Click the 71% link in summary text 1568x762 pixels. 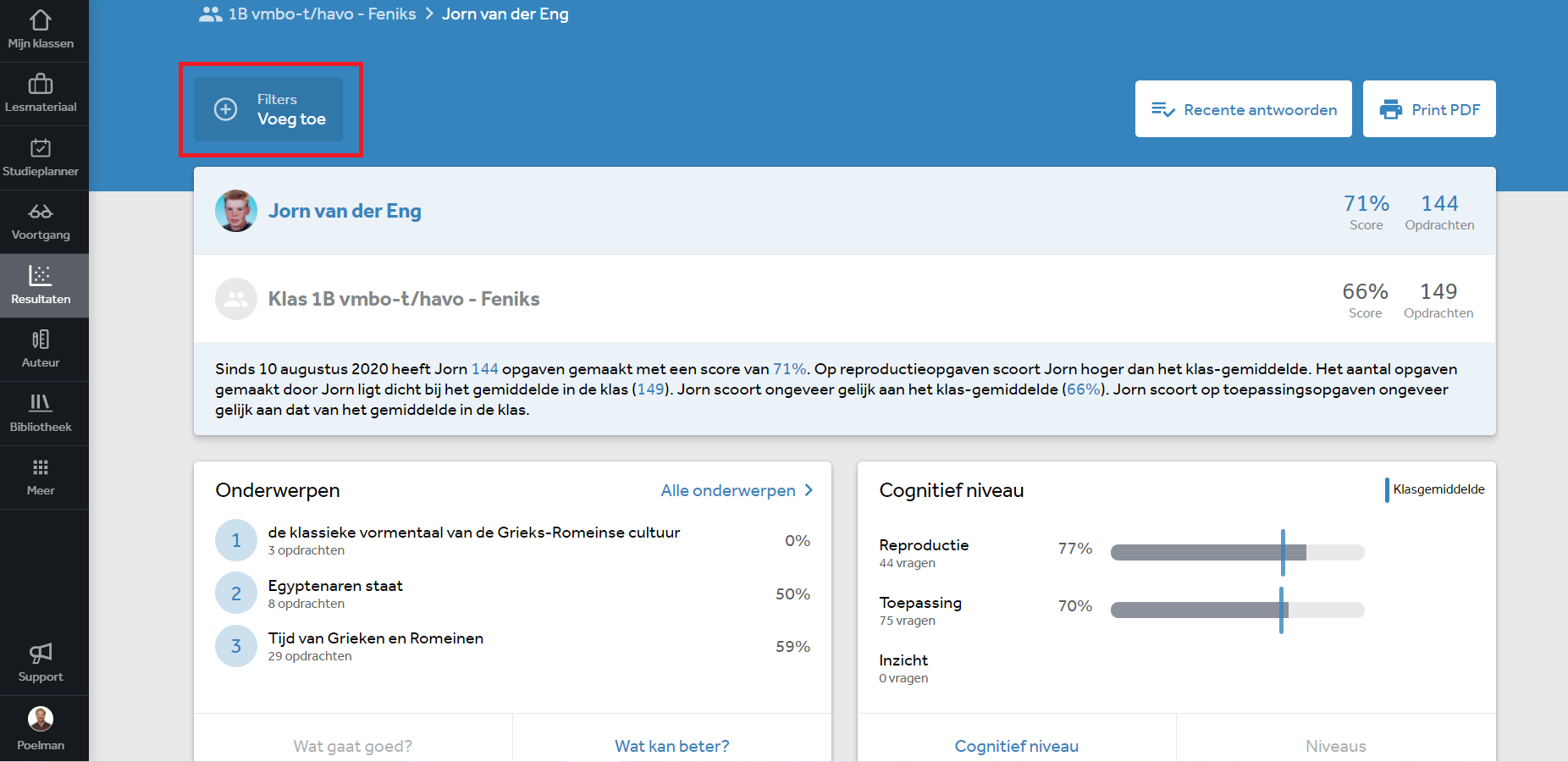click(x=789, y=369)
